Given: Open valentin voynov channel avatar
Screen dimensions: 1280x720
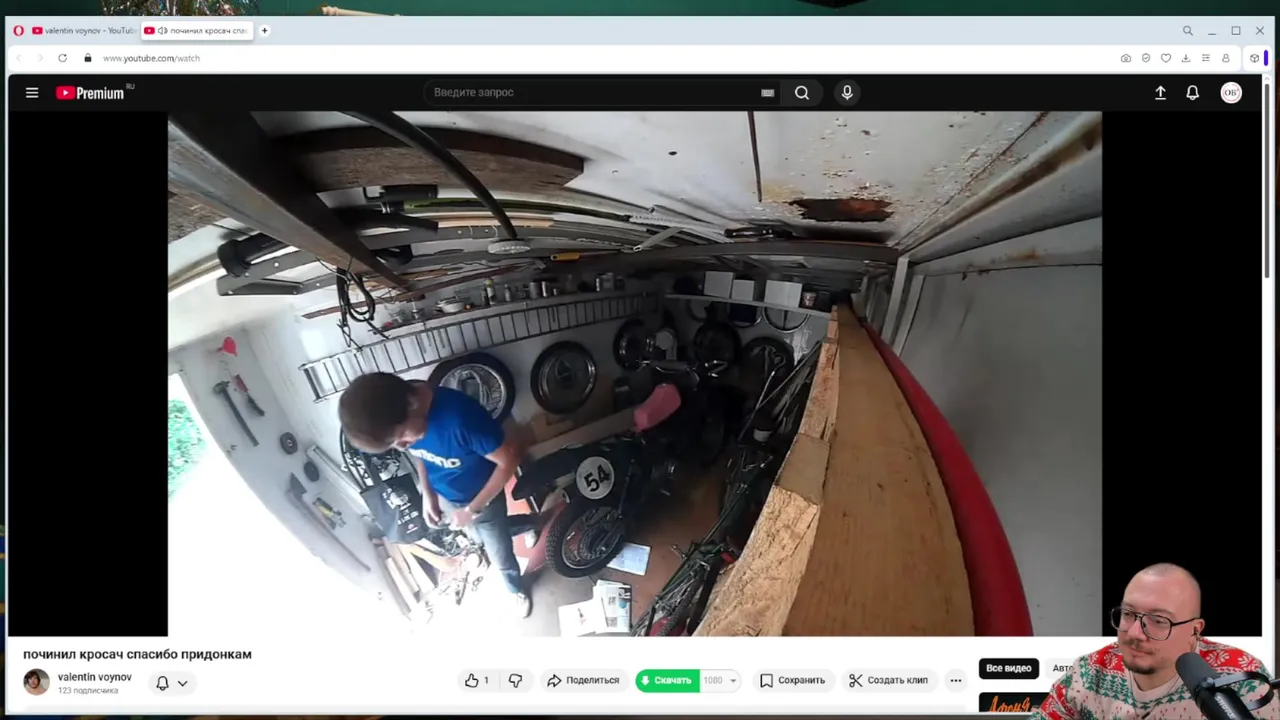Looking at the screenshot, I should (x=36, y=681).
